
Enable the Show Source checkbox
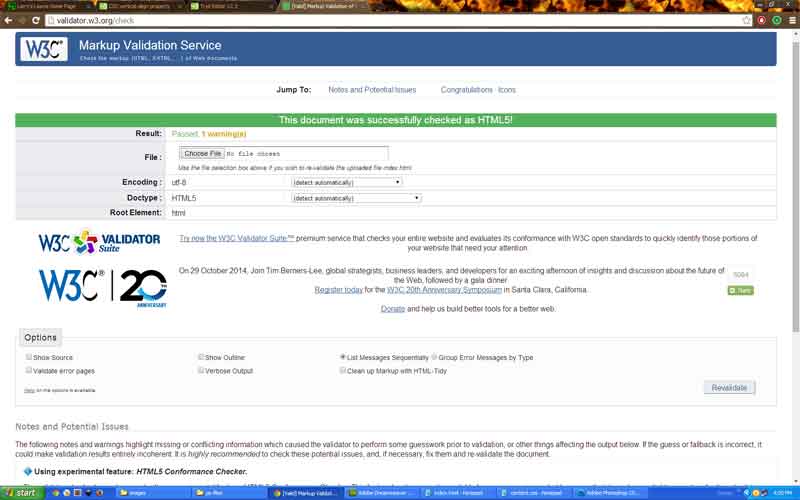coord(29,357)
